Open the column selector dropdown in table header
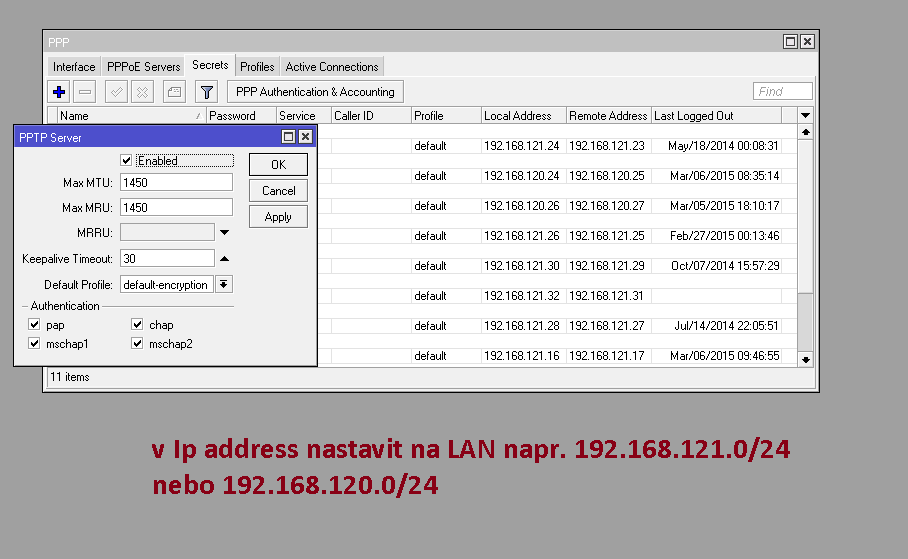 (806, 116)
